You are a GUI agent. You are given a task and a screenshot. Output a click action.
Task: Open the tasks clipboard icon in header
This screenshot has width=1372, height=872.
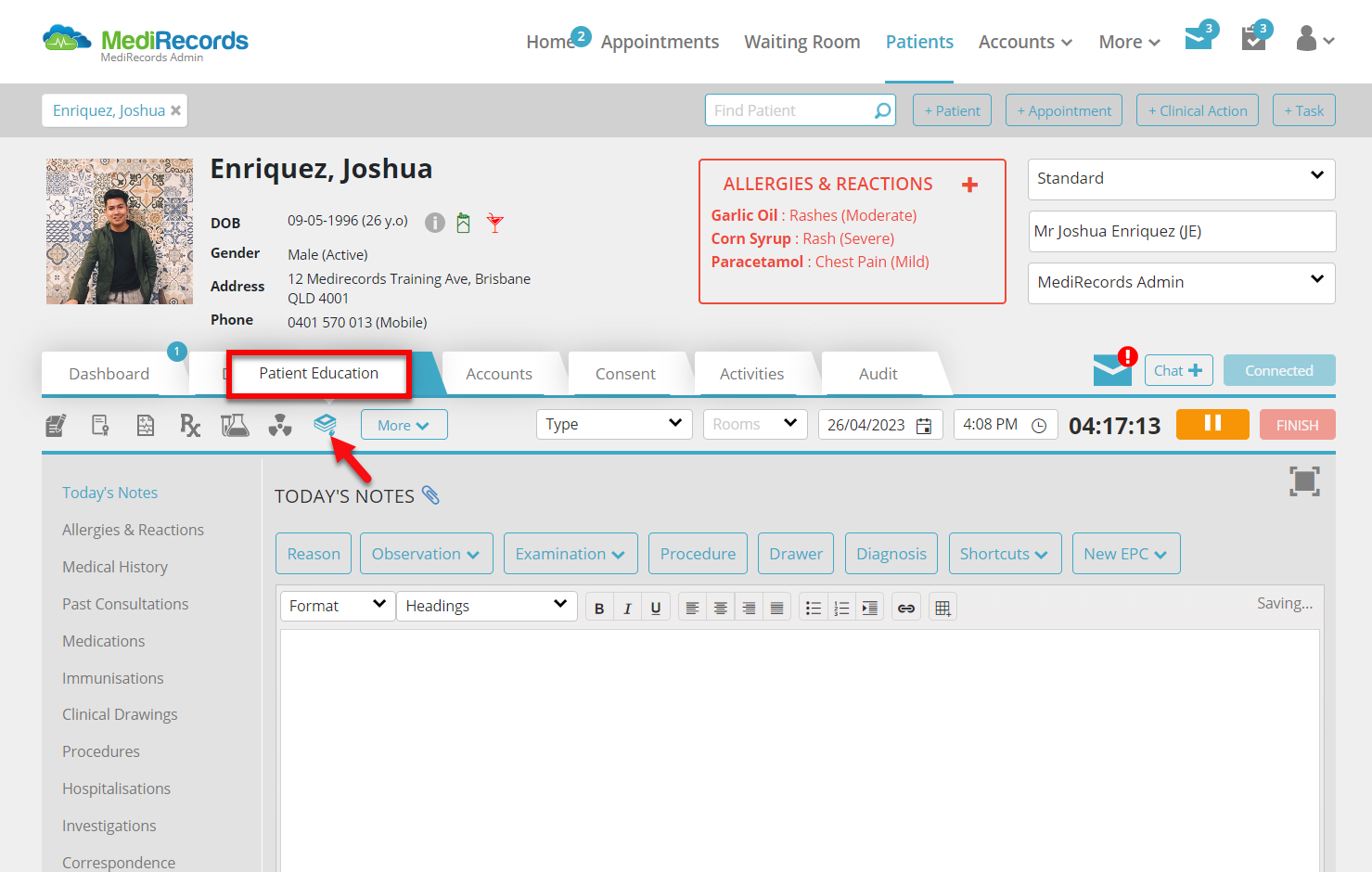tap(1253, 40)
